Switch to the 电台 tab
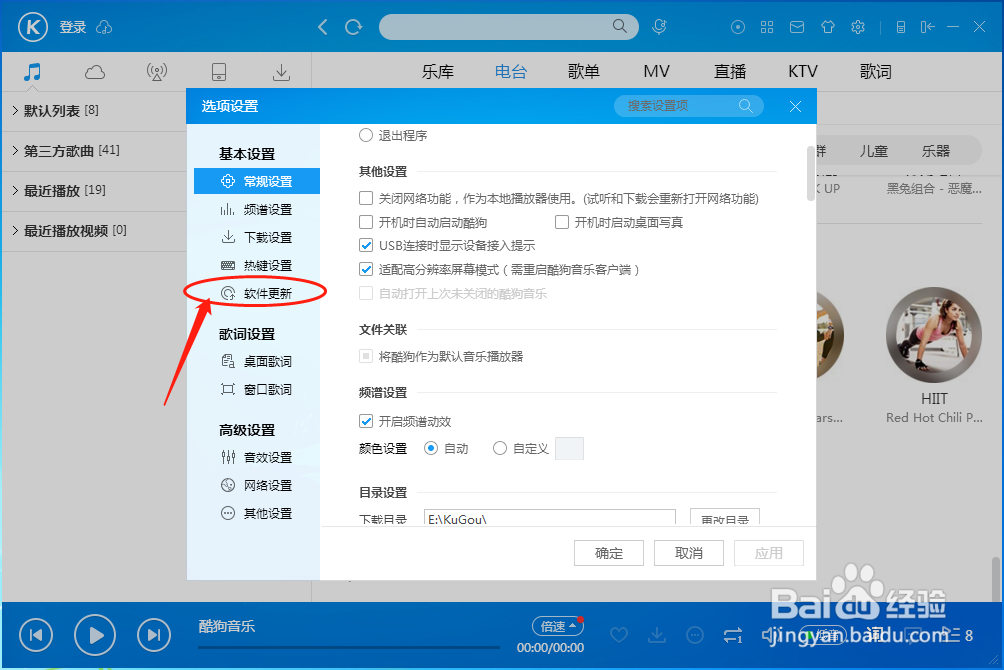 point(511,72)
